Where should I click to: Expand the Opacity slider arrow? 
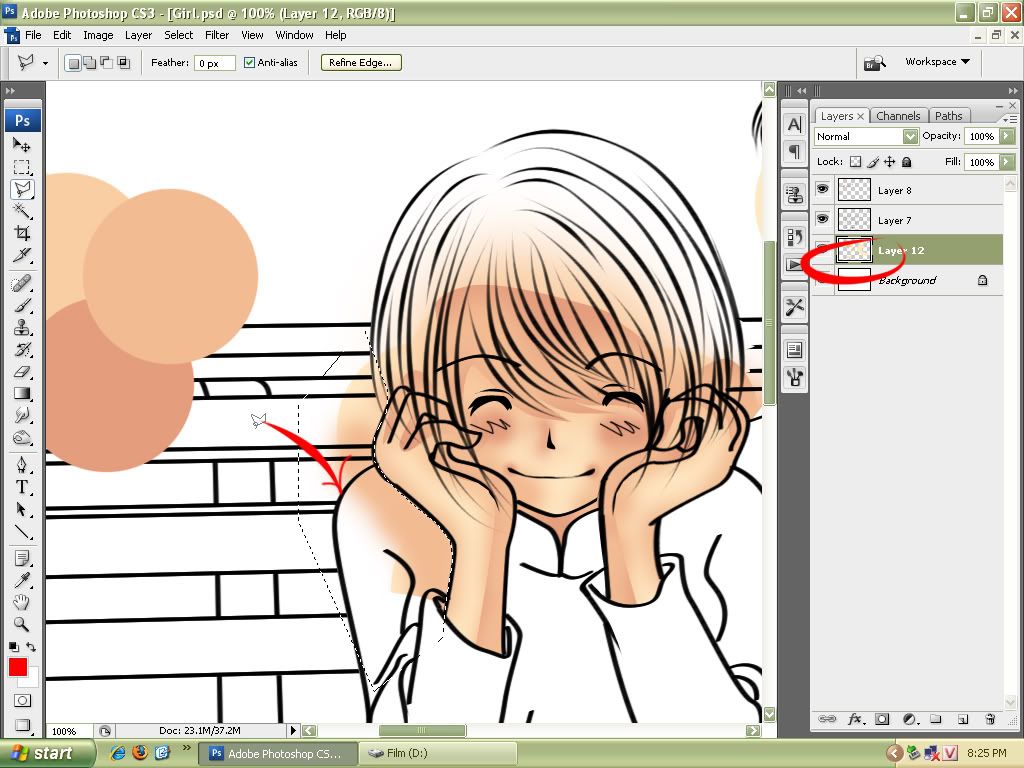1007,136
